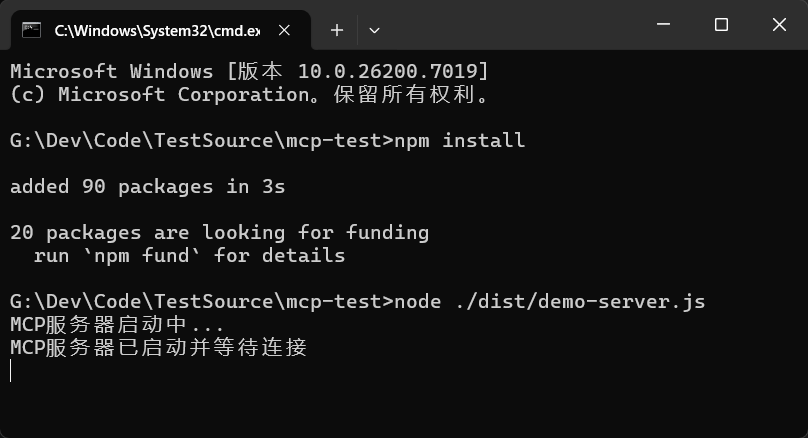The height and width of the screenshot is (438, 808).
Task: Expand the new tab profile dropdown chevron
Action: (x=374, y=30)
